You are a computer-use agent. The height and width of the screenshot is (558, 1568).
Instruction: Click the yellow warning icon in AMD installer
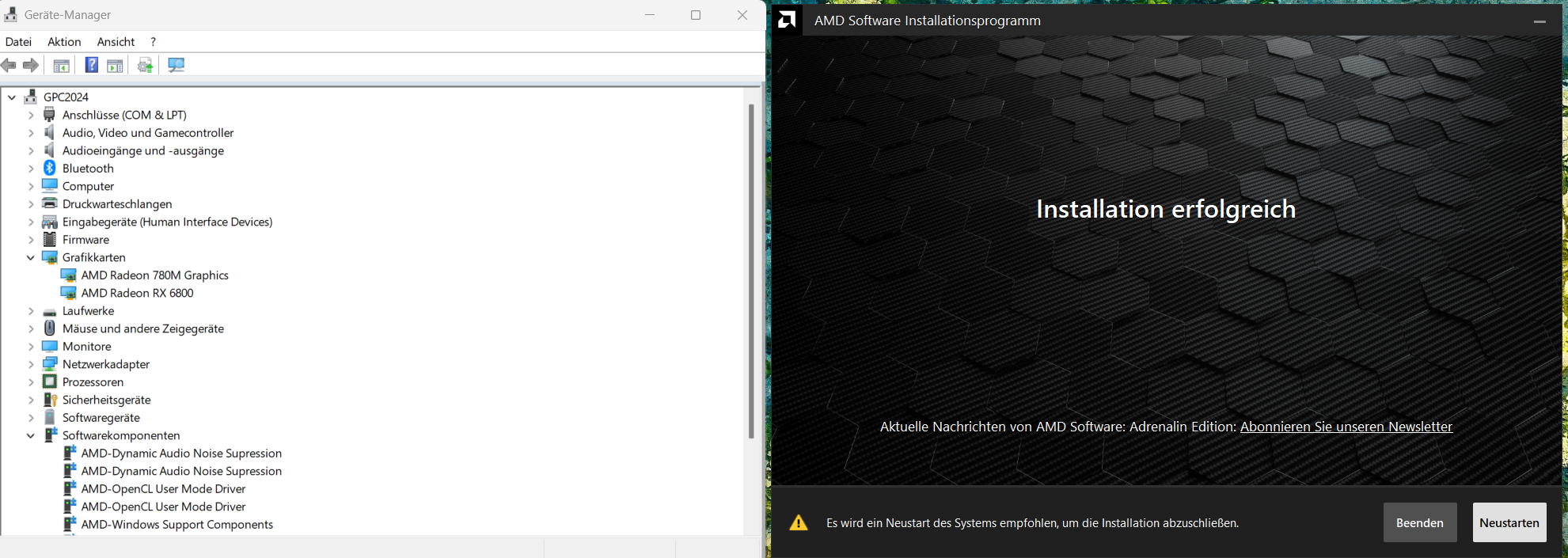click(x=799, y=522)
